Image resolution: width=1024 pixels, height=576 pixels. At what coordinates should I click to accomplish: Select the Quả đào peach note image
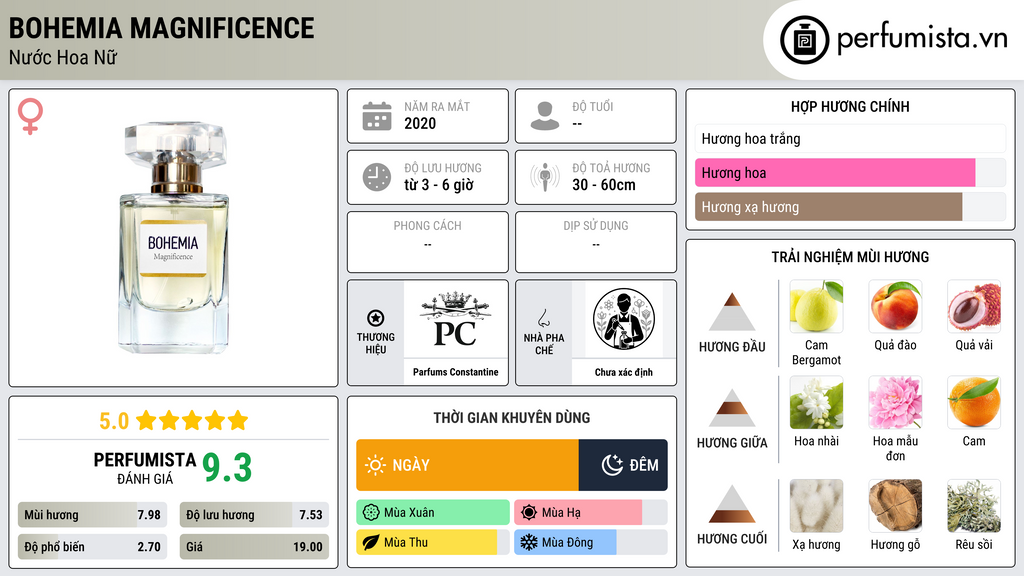tap(895, 306)
